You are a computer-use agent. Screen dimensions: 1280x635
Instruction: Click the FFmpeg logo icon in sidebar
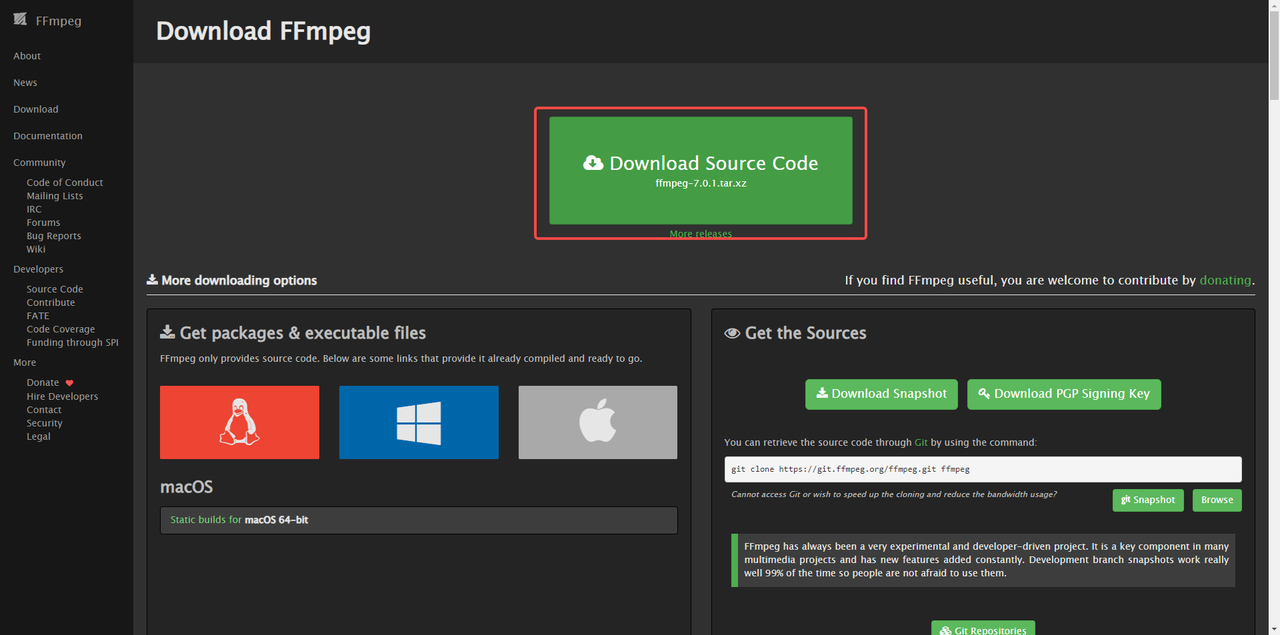click(x=20, y=19)
